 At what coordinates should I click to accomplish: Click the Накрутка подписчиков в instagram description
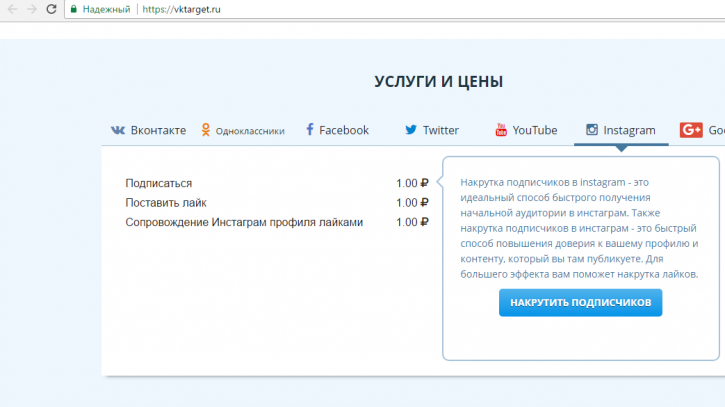579,228
